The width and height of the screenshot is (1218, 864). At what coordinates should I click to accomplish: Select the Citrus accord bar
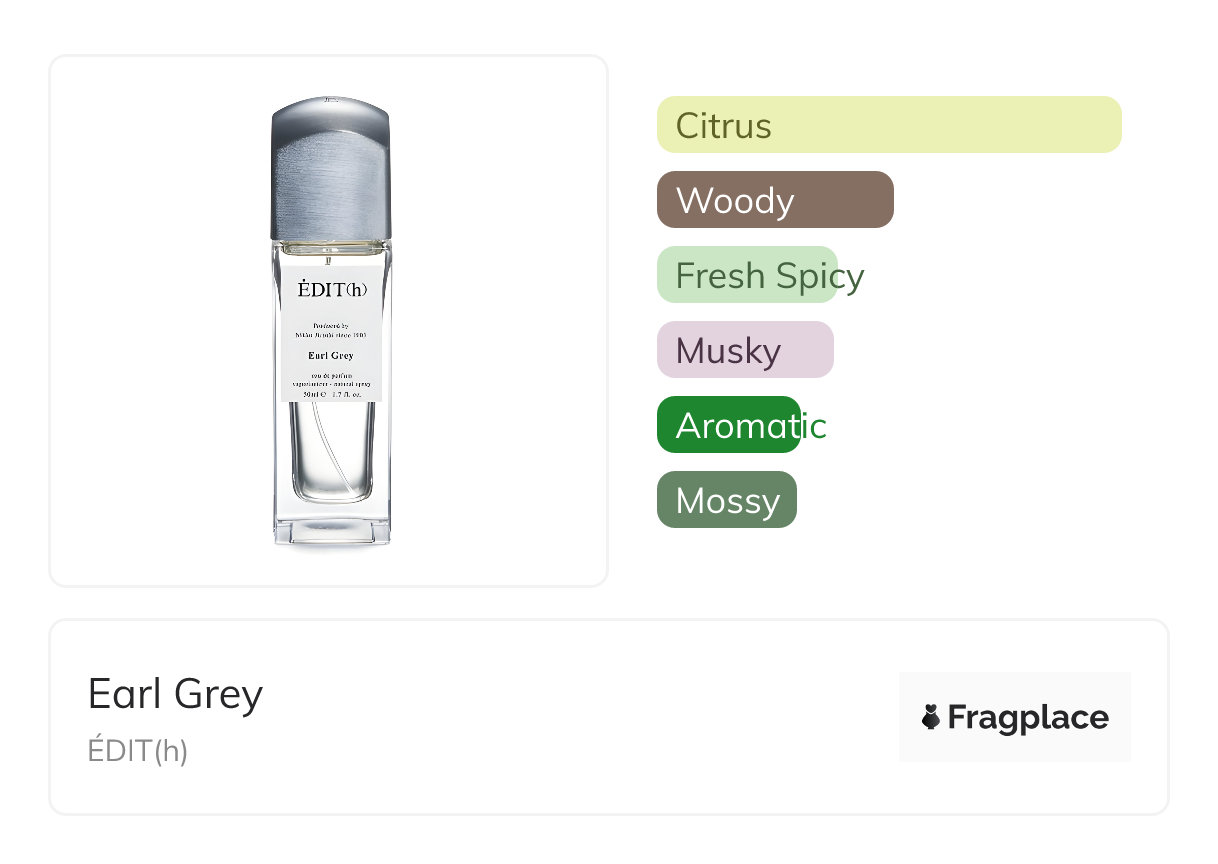888,125
